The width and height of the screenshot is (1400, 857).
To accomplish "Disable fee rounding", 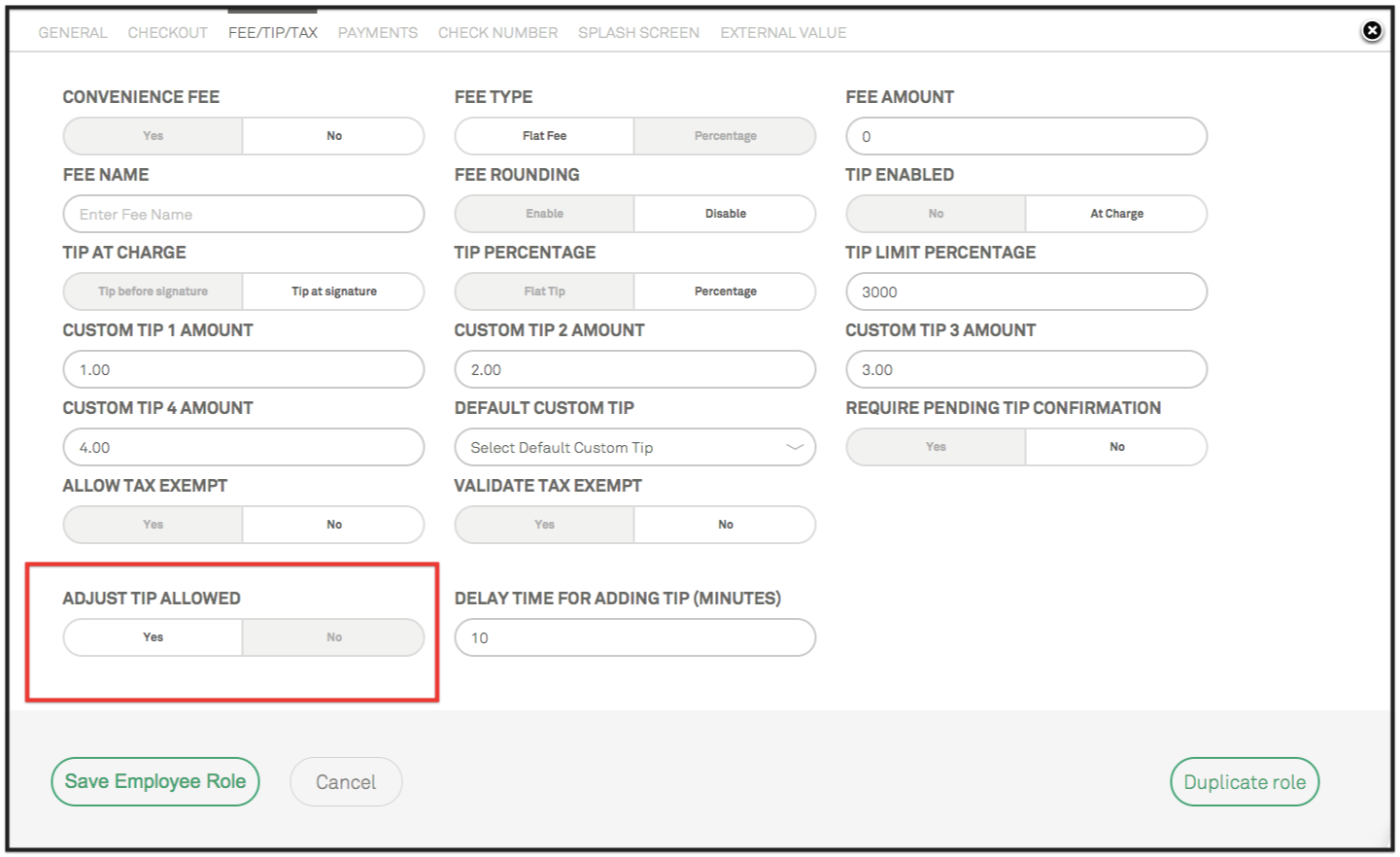I will 726,214.
